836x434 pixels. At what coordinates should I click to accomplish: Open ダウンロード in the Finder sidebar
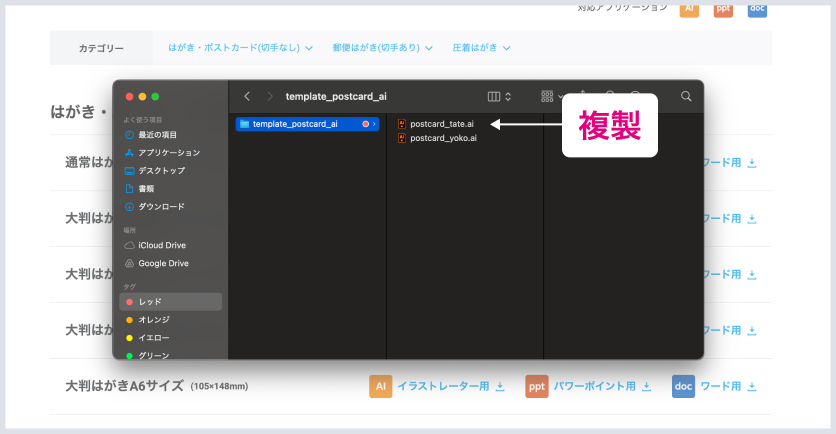(x=155, y=206)
